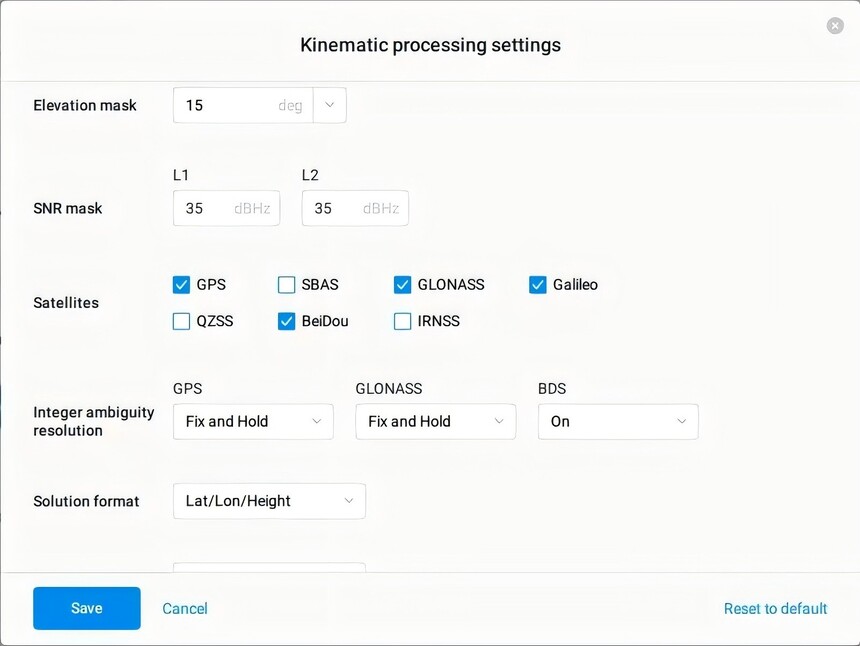860x646 pixels.
Task: Enable the QZSS checkbox
Action: click(x=181, y=321)
